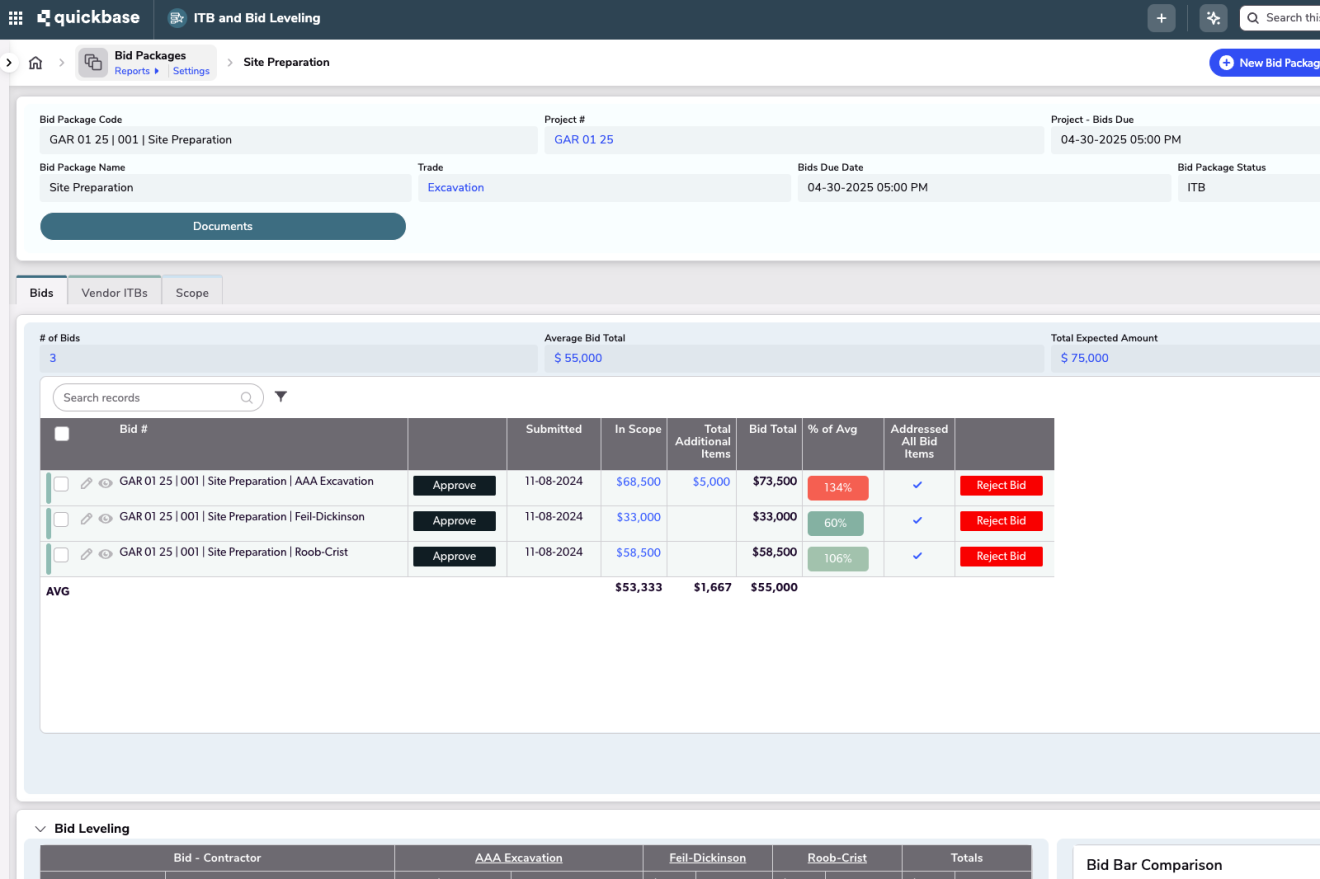The image size is (1320, 879).
Task: Click the Documents button
Action: click(222, 226)
